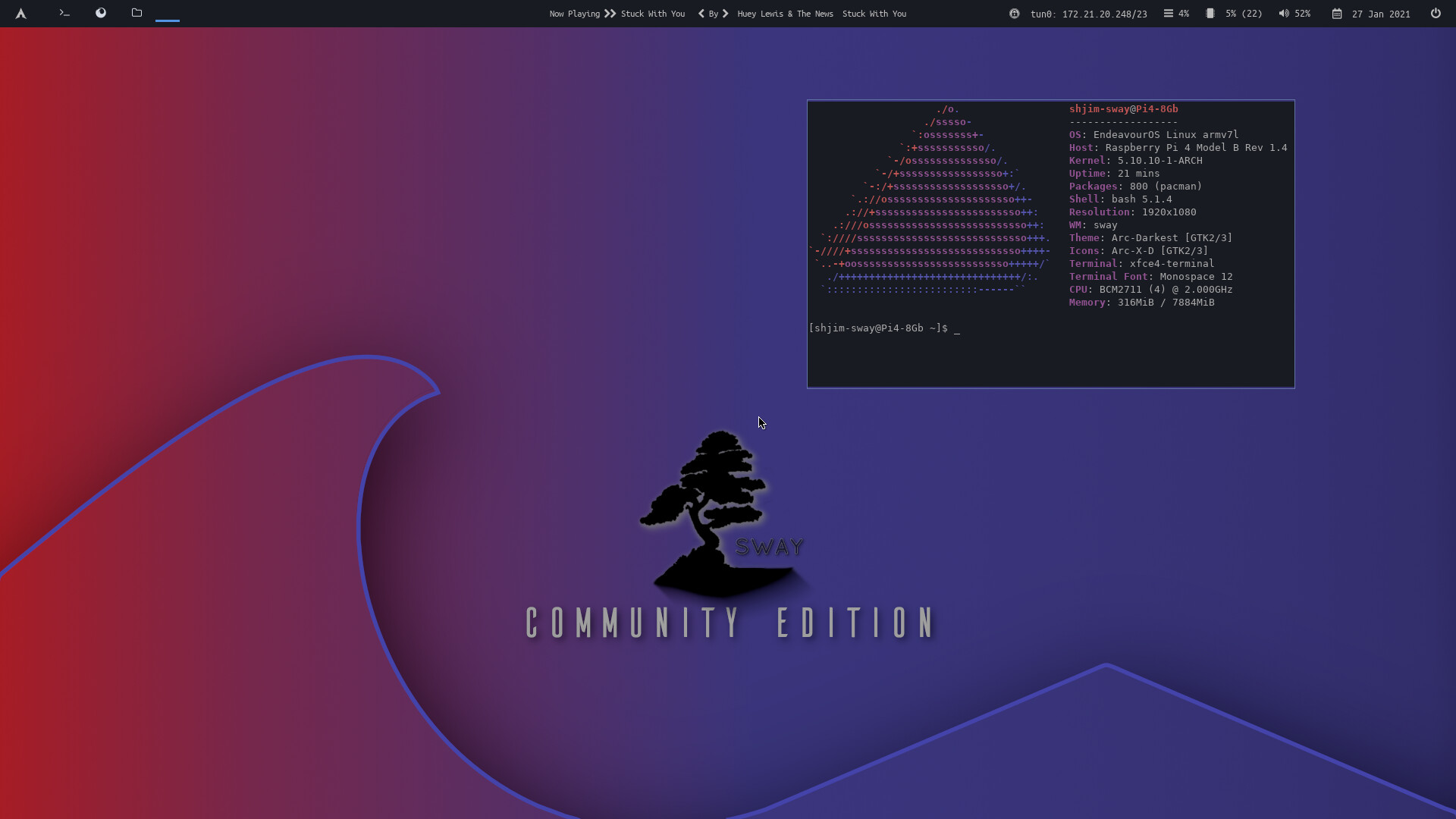
Task: Click 'Stuck With You' after the artist name
Action: click(x=874, y=14)
